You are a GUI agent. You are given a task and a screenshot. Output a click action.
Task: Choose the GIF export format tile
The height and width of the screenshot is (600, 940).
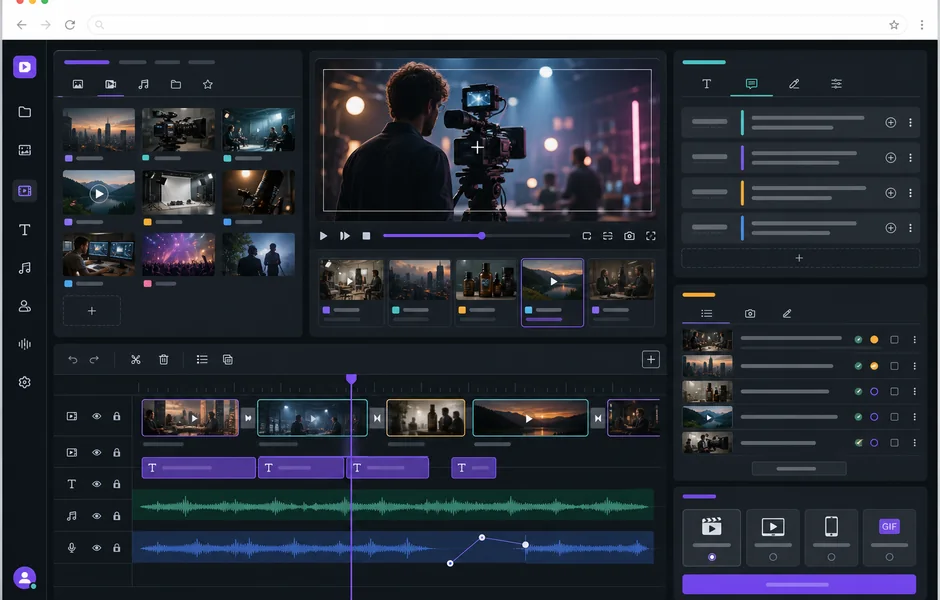pos(889,538)
